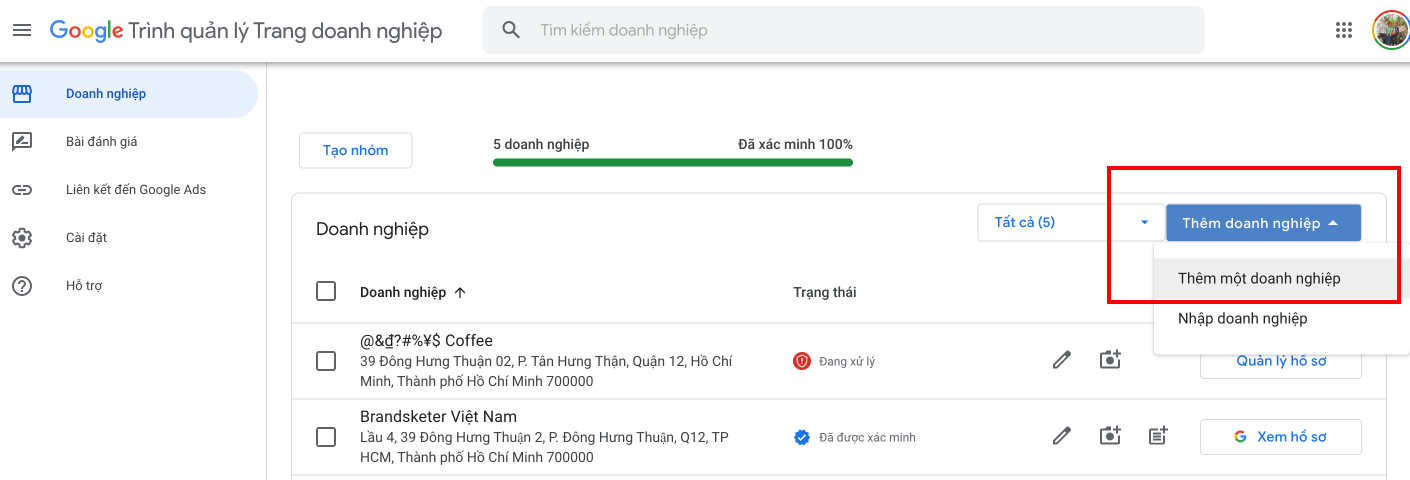Click the search magnifier icon
Viewport: 1410px width, 480px height.
pos(511,30)
